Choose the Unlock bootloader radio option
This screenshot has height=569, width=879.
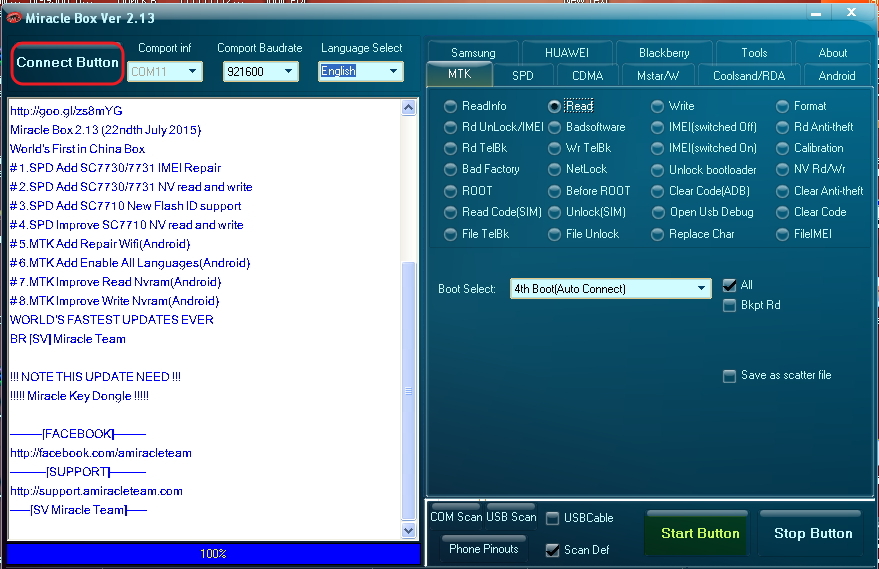(658, 170)
